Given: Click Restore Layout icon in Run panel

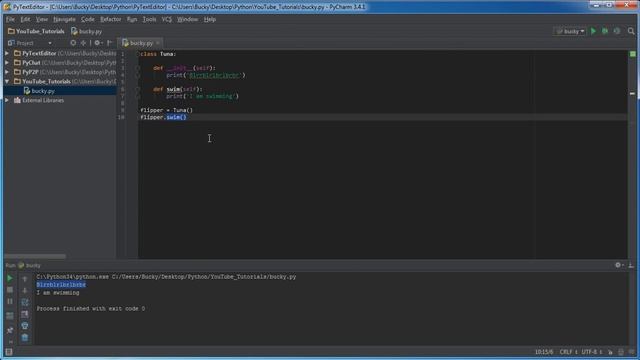Looking at the screenshot, I should click(10, 316).
